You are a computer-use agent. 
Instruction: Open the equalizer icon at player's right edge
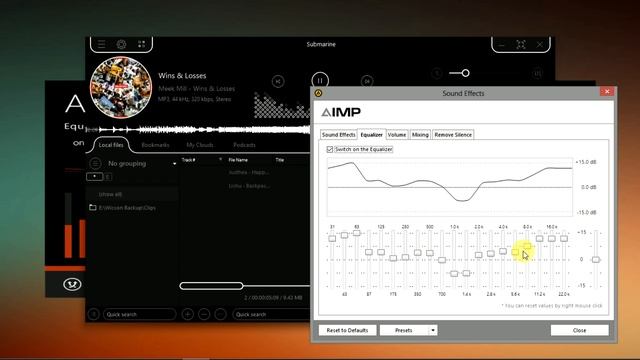tap(538, 73)
